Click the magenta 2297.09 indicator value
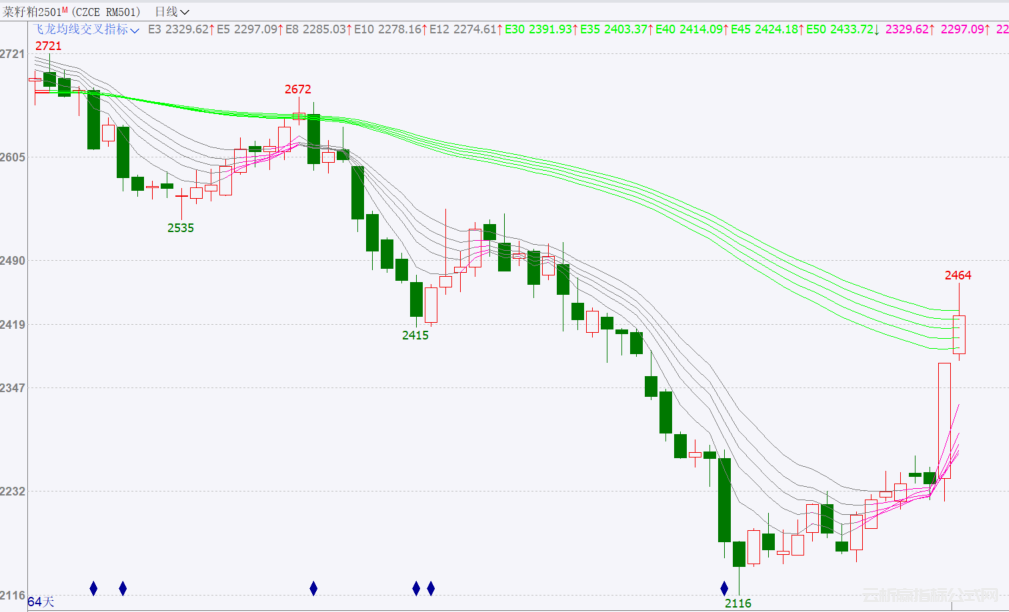 tap(965, 30)
